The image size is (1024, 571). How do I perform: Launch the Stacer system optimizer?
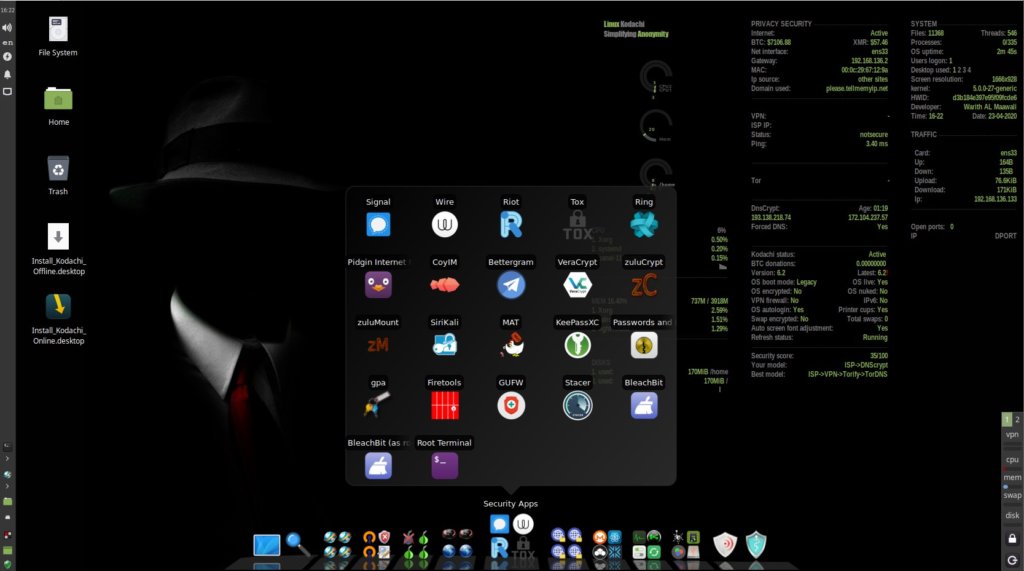click(x=577, y=405)
